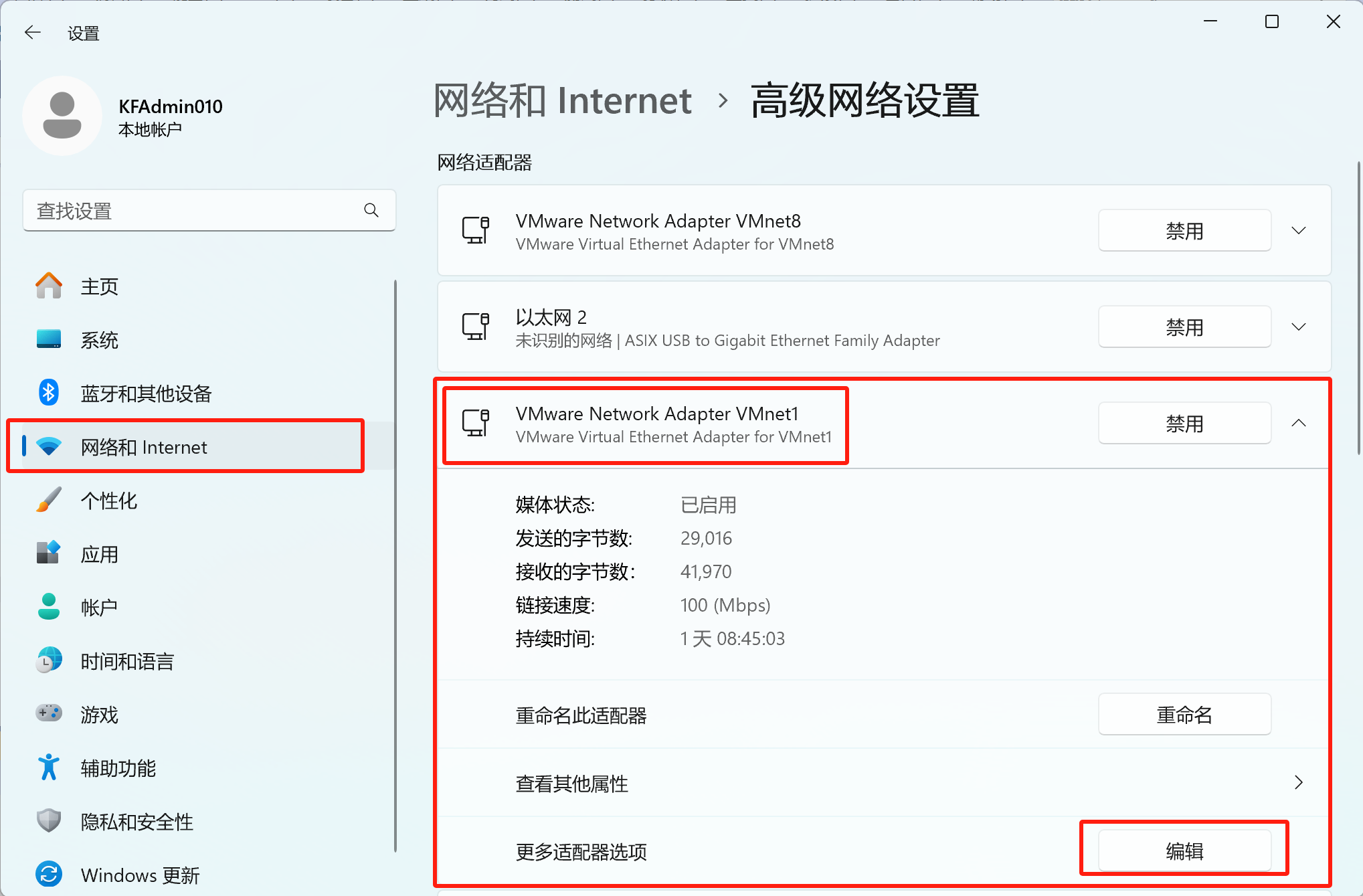
Task: Open the 帐户 settings page
Action: click(x=99, y=608)
